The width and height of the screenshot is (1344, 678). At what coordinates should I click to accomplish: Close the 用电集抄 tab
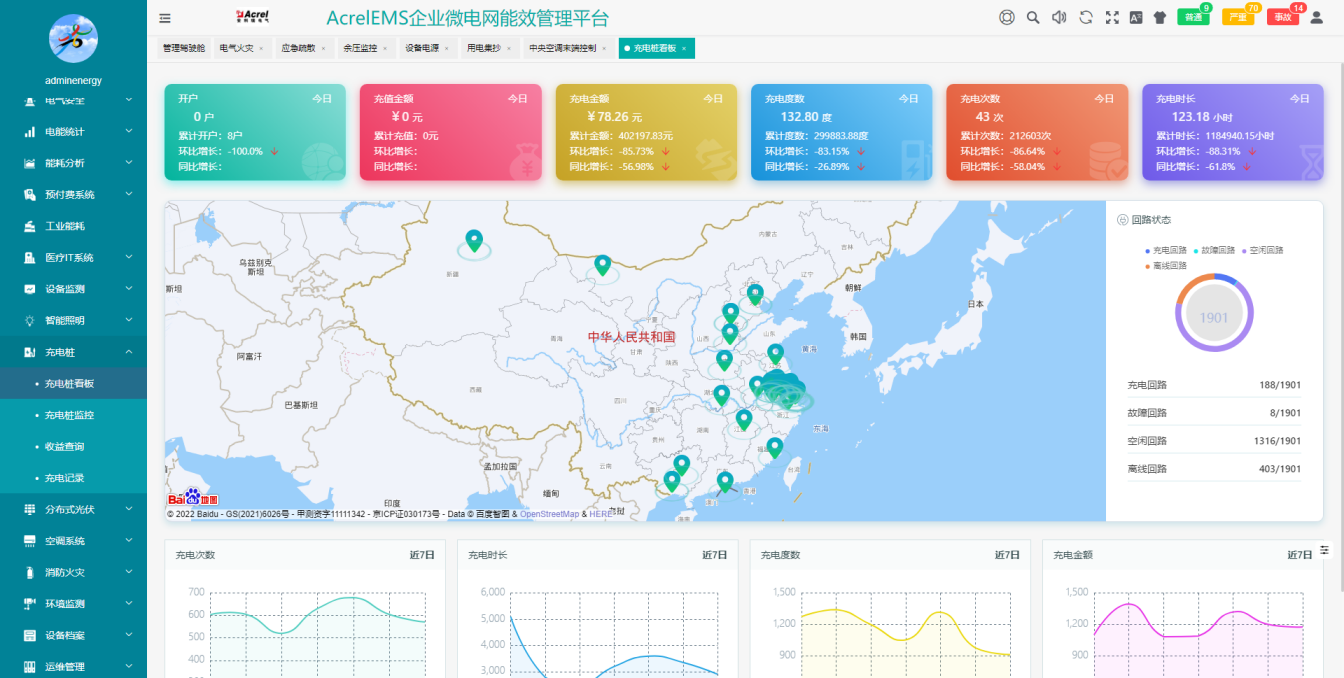pyautogui.click(x=508, y=48)
